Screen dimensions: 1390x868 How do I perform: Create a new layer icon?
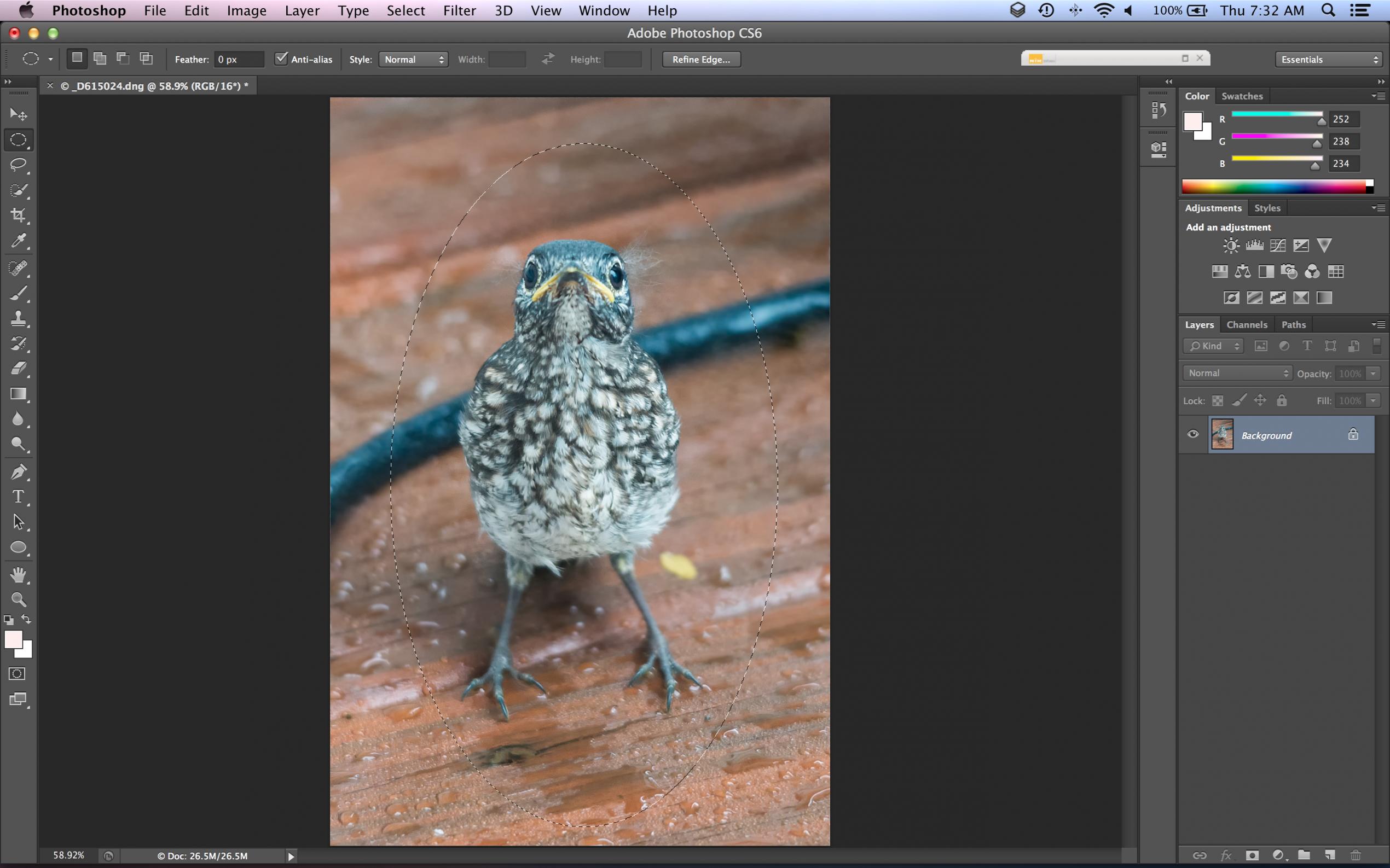coord(1330,855)
